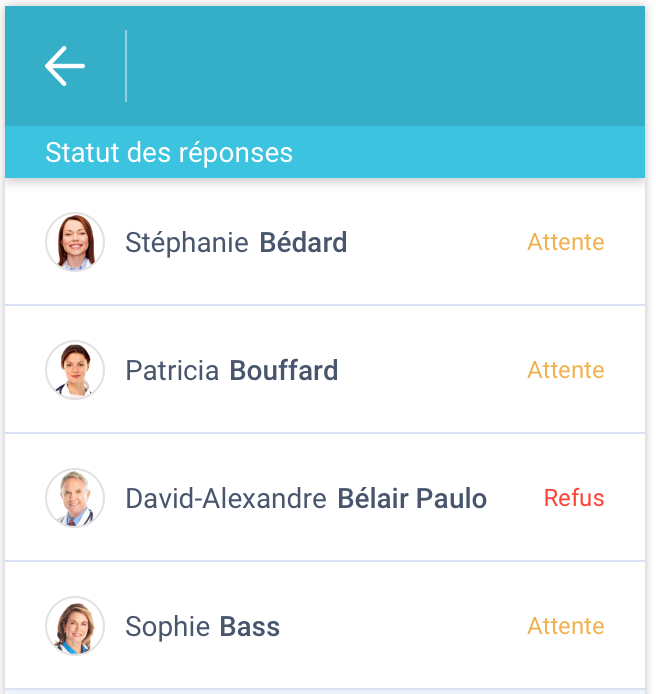This screenshot has width=656, height=694.
Task: Select the first name David-Alexandre
Action: 226,498
